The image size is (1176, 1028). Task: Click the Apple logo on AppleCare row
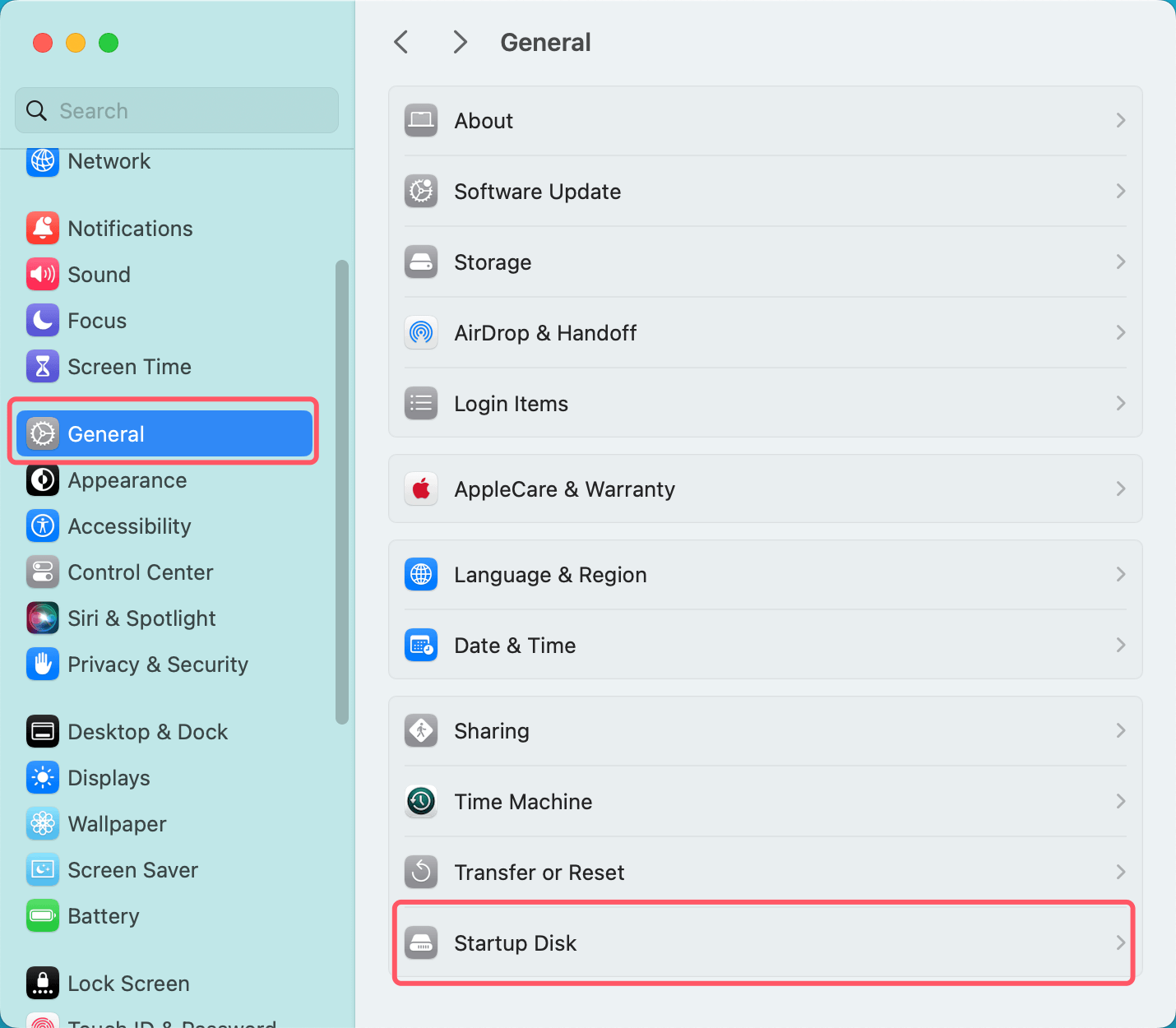[421, 489]
